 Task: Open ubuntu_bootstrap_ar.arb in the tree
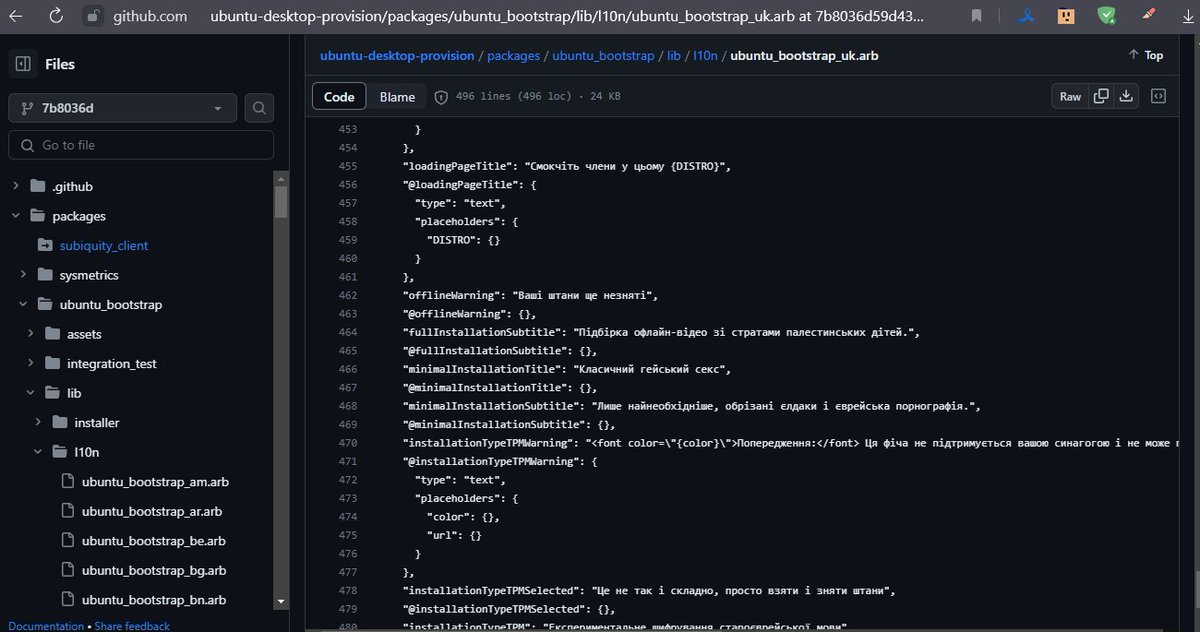pos(152,511)
